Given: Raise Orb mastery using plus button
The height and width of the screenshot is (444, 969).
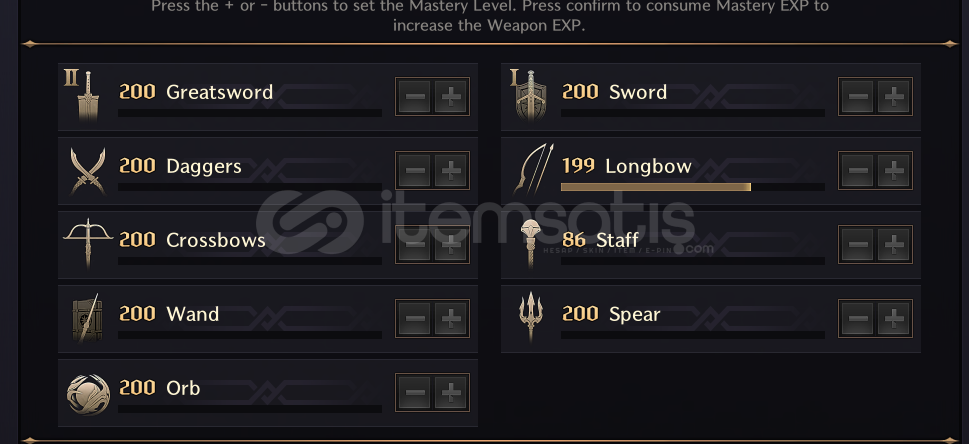Looking at the screenshot, I should pos(451,393).
